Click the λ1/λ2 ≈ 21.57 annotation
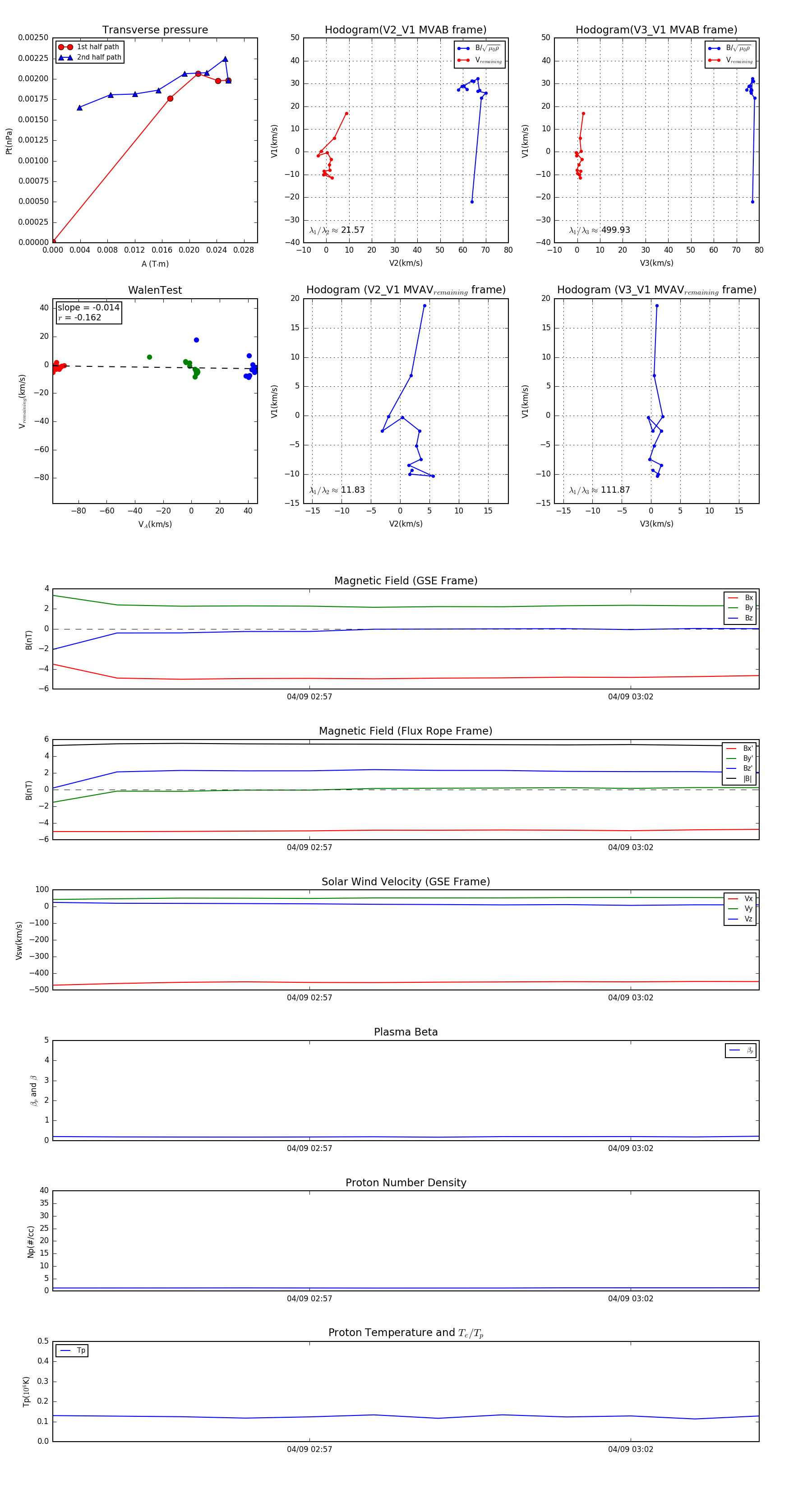Image resolution: width=812 pixels, height=1489 pixels. pos(337,230)
